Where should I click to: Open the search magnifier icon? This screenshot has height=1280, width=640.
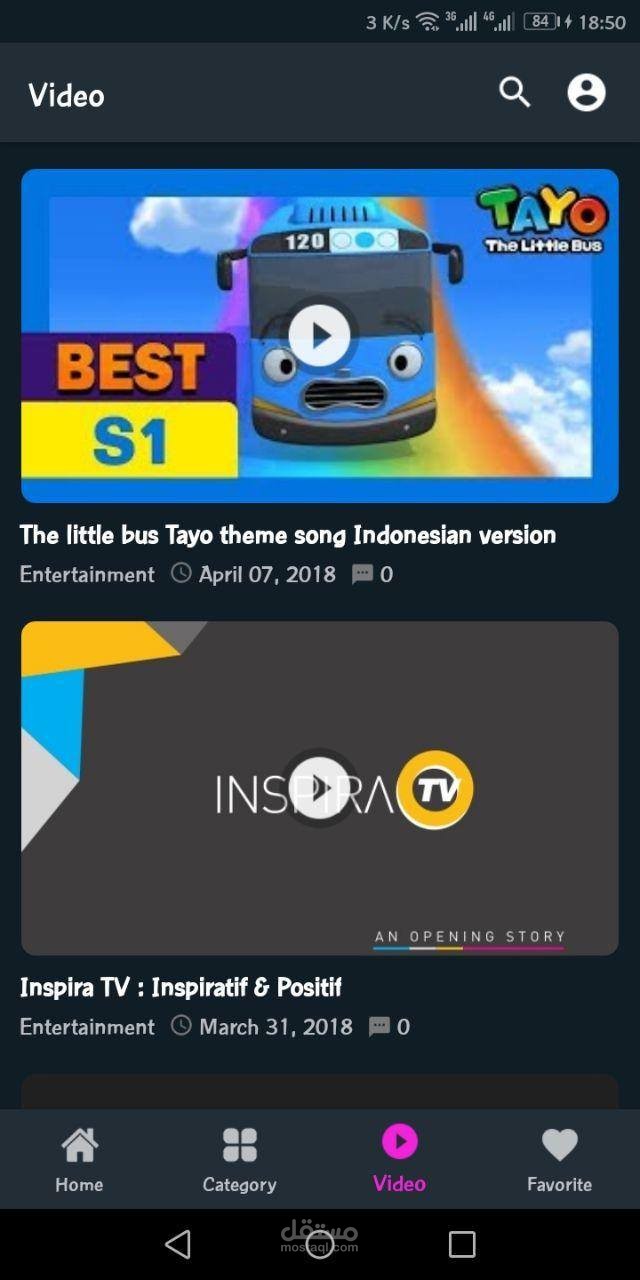tap(514, 93)
